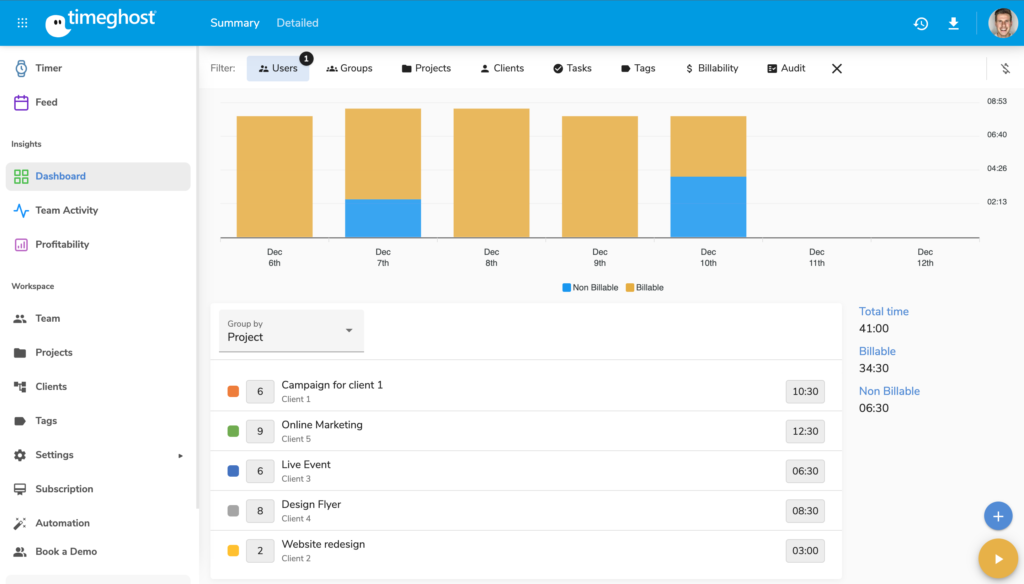This screenshot has height=584, width=1024.
Task: Open the app launcher grid icon
Action: point(22,23)
